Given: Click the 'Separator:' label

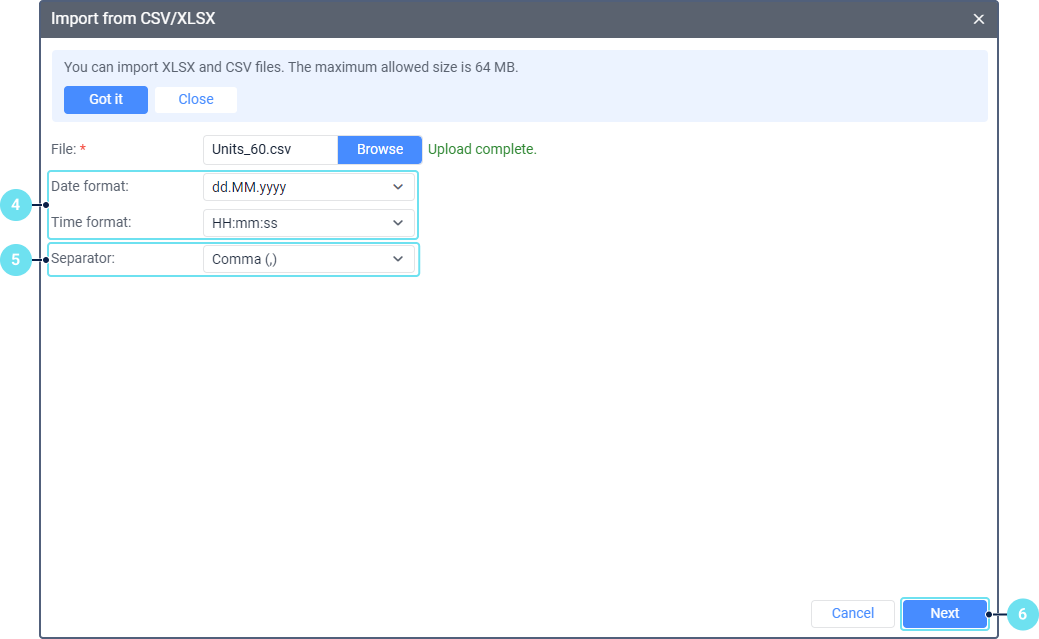Looking at the screenshot, I should pos(83,259).
